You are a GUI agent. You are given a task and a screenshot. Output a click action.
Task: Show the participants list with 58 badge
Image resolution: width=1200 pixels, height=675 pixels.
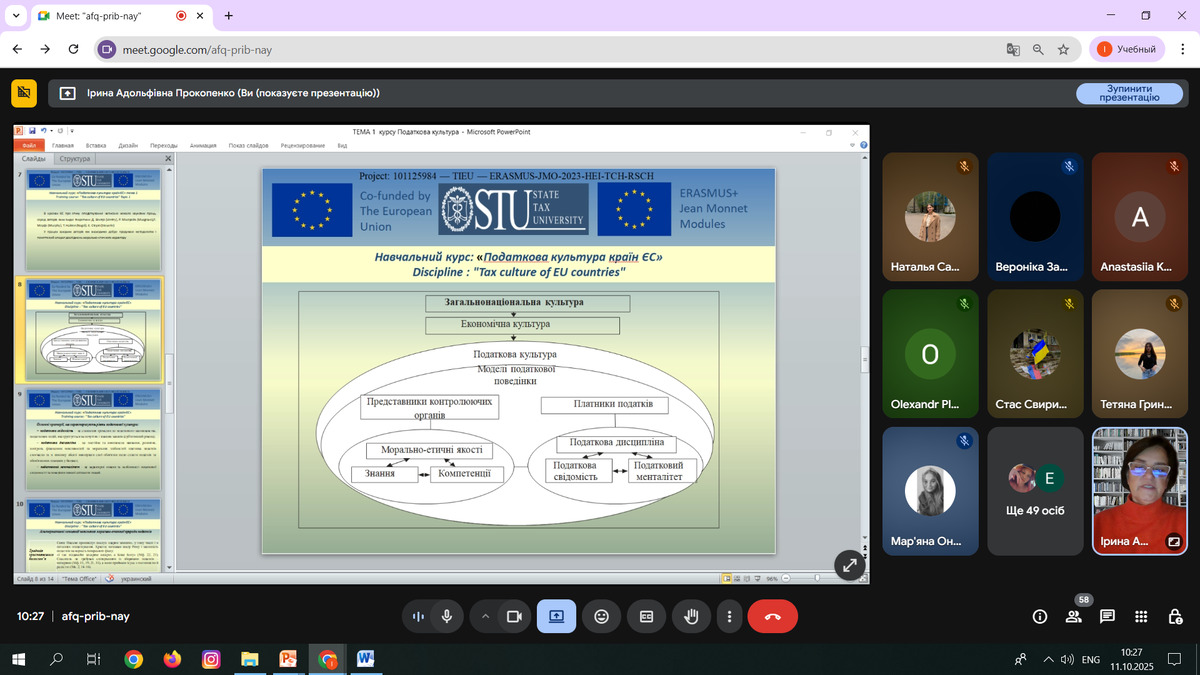tap(1074, 617)
